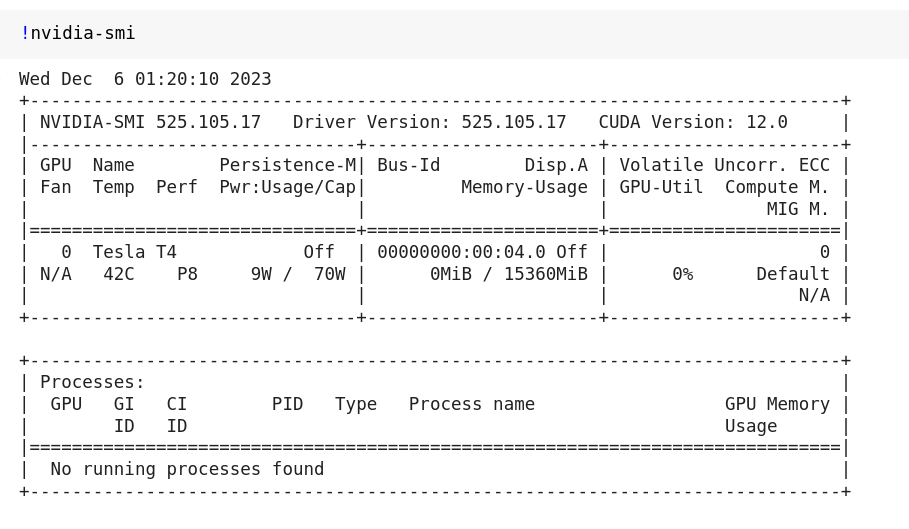Click the 'Volatile Uncorr. ECC' header
909x529 pixels.
coord(725,165)
